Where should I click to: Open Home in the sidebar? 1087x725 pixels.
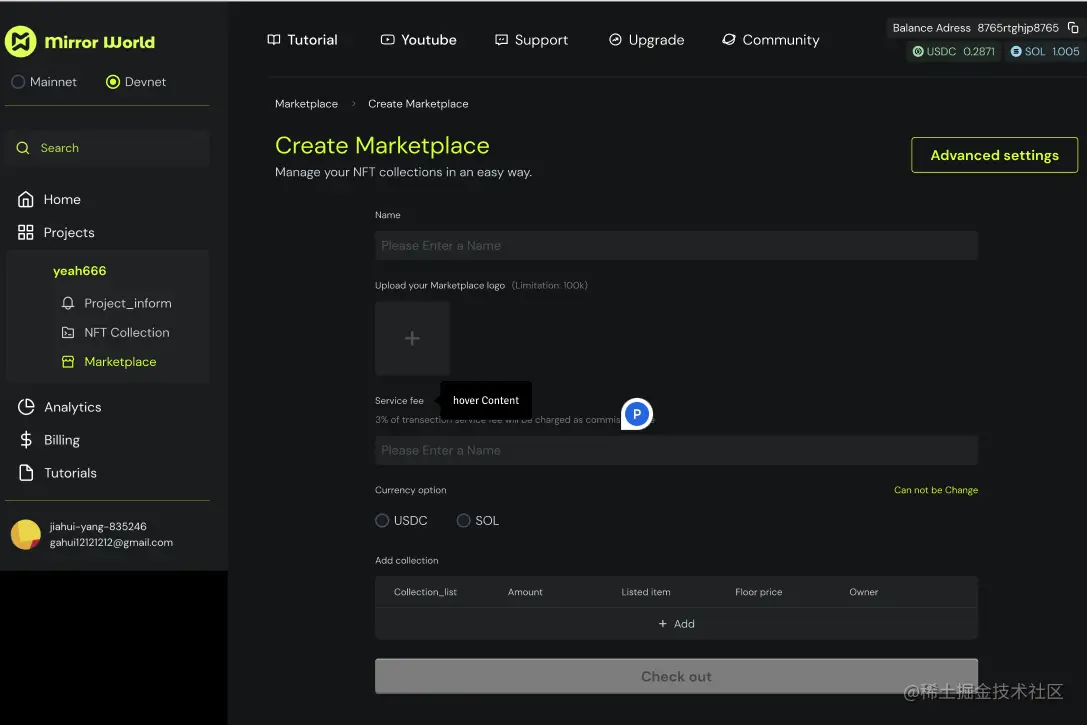[x=62, y=200]
